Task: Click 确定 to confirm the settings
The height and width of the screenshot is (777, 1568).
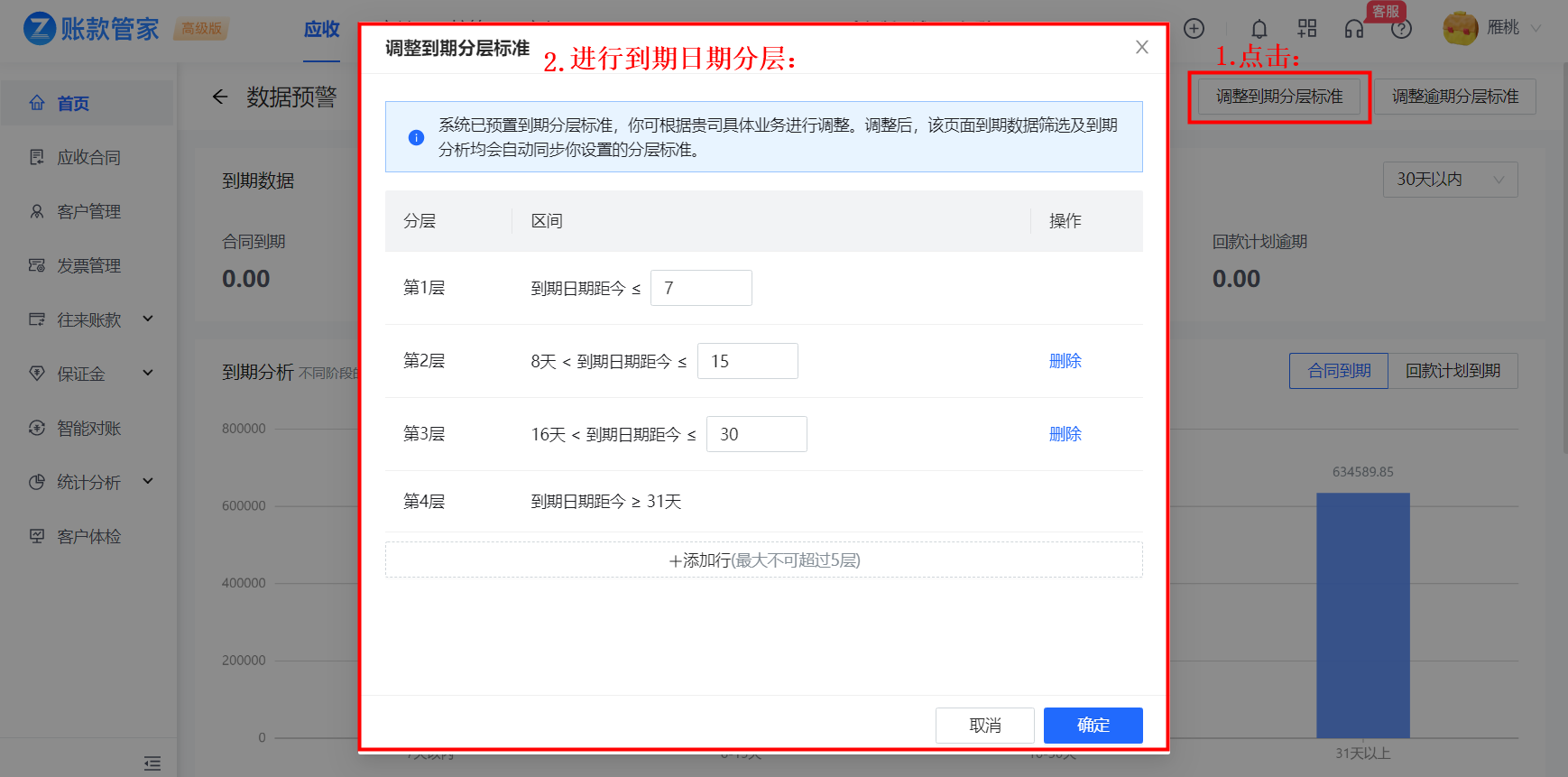Action: 1093,726
